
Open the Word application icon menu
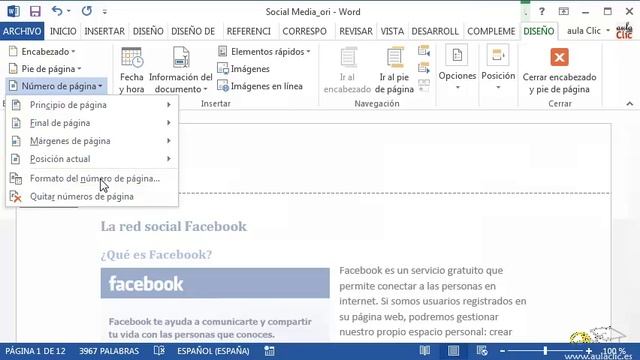click(x=13, y=11)
